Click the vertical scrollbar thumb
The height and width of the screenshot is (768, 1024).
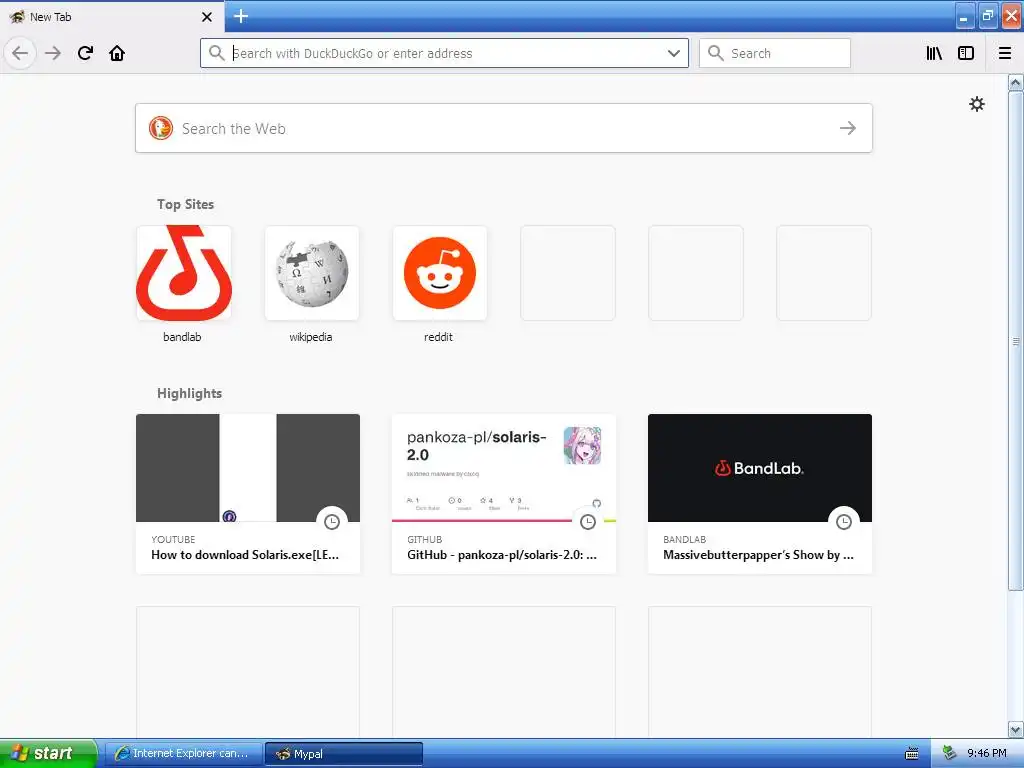coord(1016,341)
